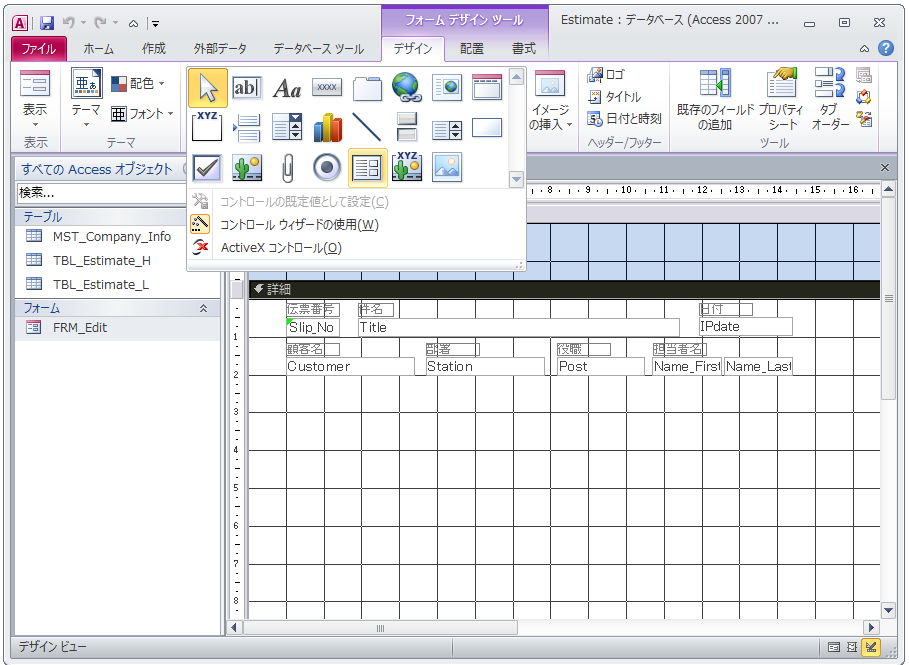This screenshot has height=665, width=909.
Task: Choose the command Button (xxxx) control
Action: click(327, 88)
